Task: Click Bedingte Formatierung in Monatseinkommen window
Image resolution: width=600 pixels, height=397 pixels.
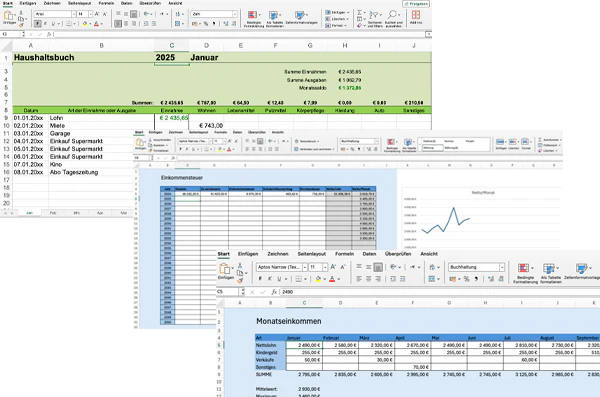Action: [x=525, y=273]
